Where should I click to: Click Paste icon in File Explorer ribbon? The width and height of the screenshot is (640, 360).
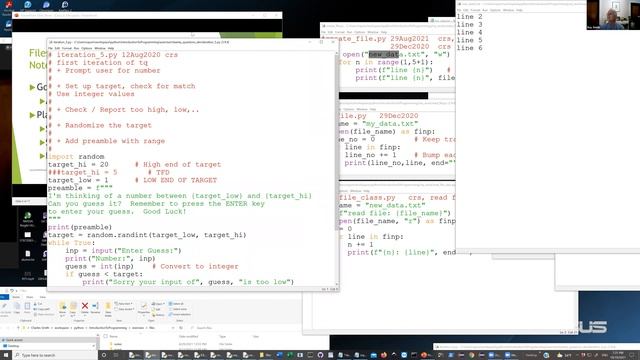pos(27,306)
